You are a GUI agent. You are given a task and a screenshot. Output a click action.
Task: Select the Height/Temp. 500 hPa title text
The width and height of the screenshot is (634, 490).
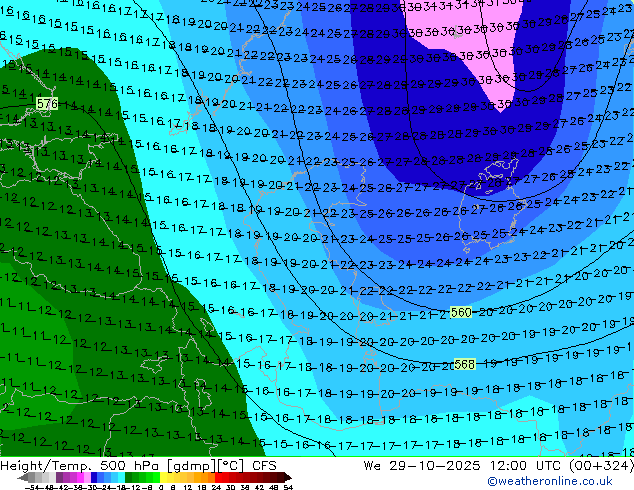click(x=81, y=466)
